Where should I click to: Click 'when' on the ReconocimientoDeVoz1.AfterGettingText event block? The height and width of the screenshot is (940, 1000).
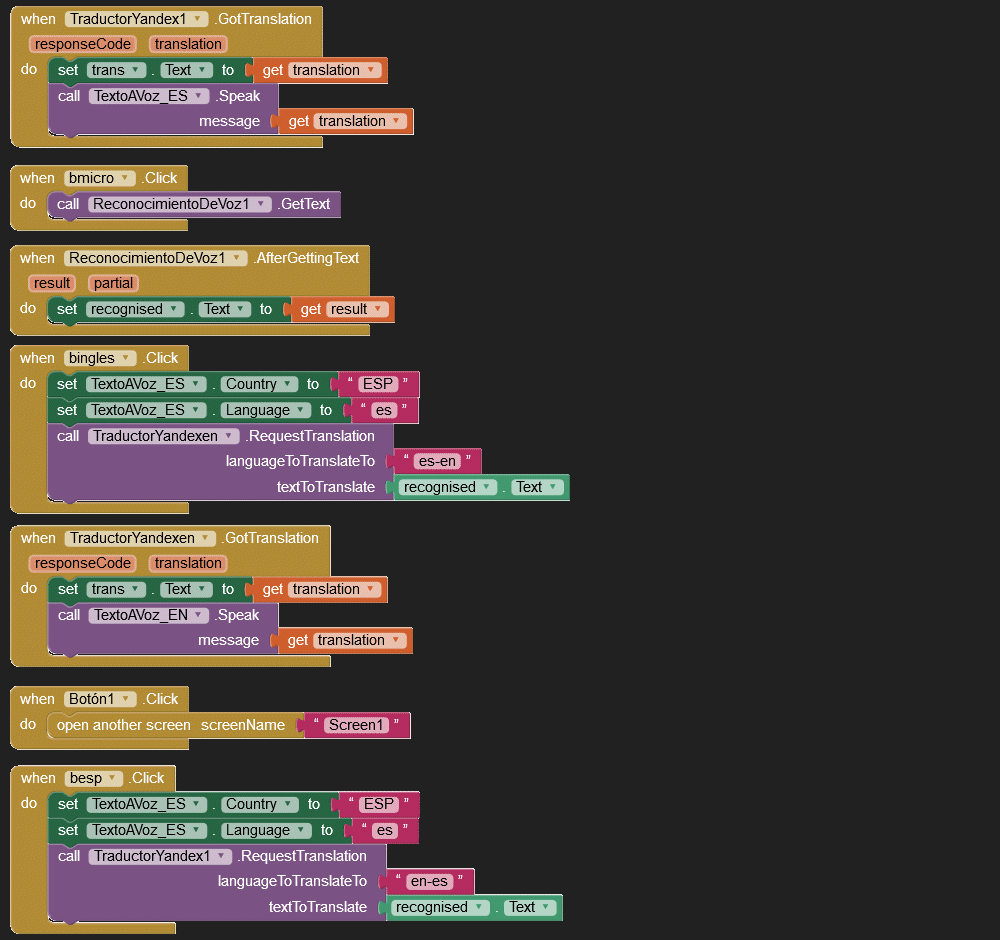(x=38, y=257)
